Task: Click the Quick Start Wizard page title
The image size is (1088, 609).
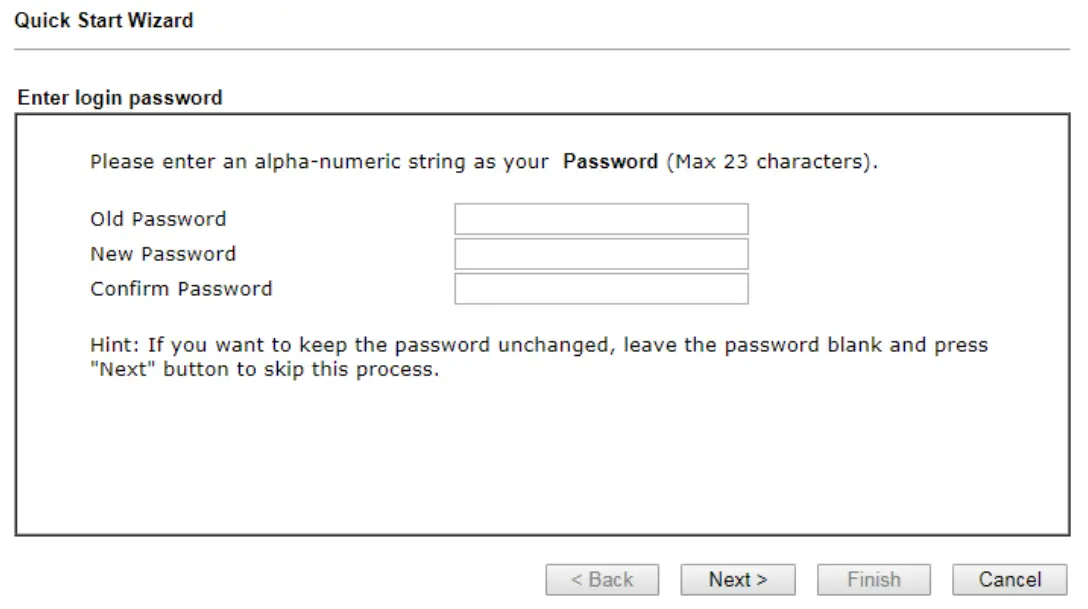Action: click(104, 20)
